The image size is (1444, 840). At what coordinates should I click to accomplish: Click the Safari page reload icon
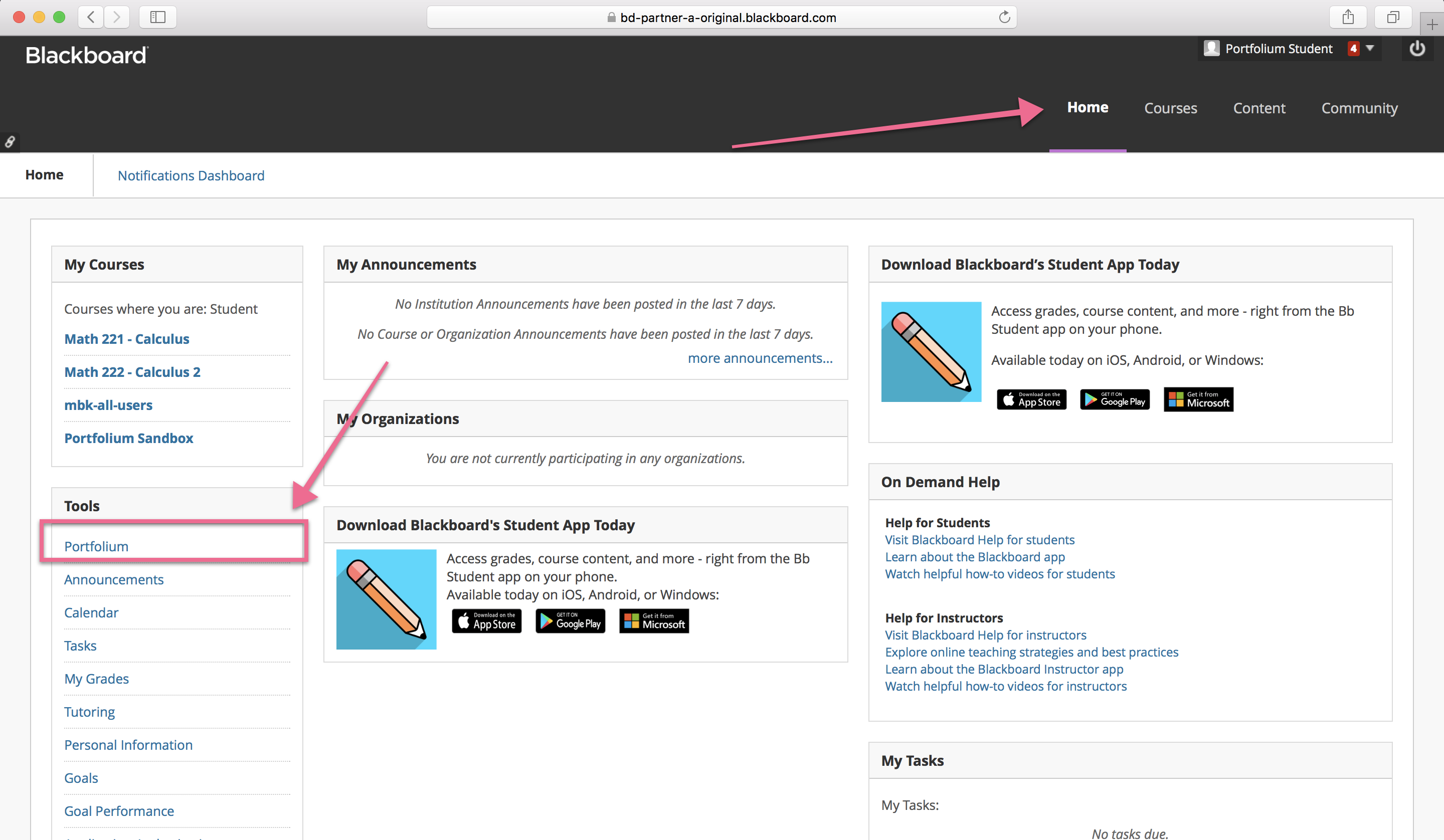pos(1004,17)
